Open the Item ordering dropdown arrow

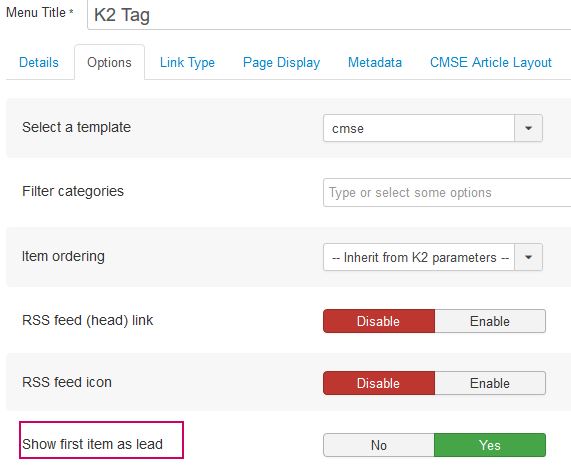point(528,257)
